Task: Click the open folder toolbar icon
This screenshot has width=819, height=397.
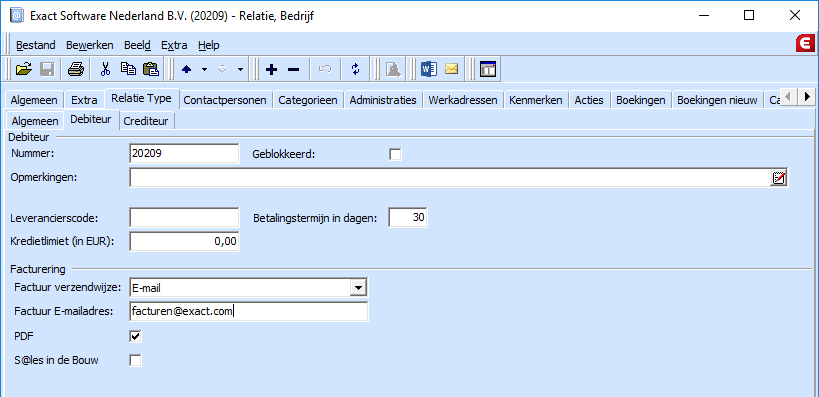Action: pos(24,69)
